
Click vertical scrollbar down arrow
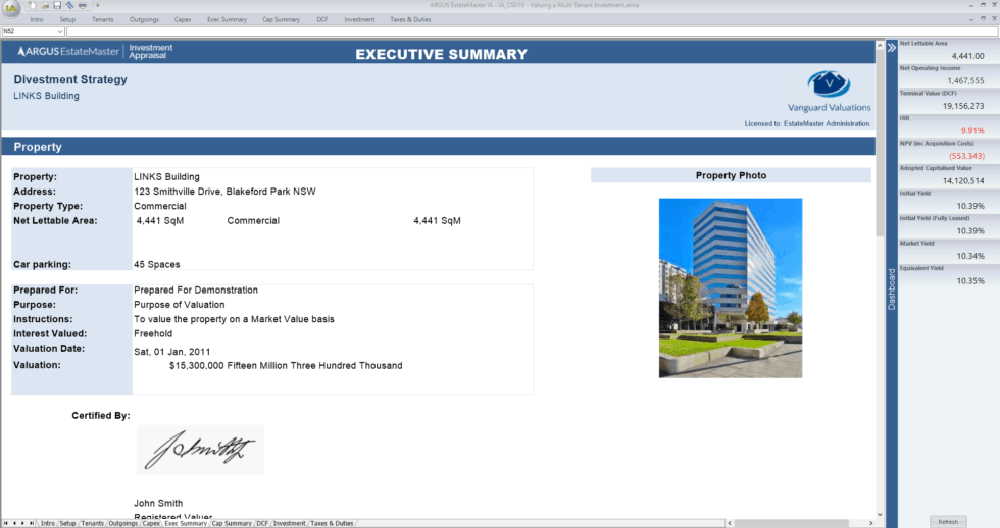click(880, 514)
